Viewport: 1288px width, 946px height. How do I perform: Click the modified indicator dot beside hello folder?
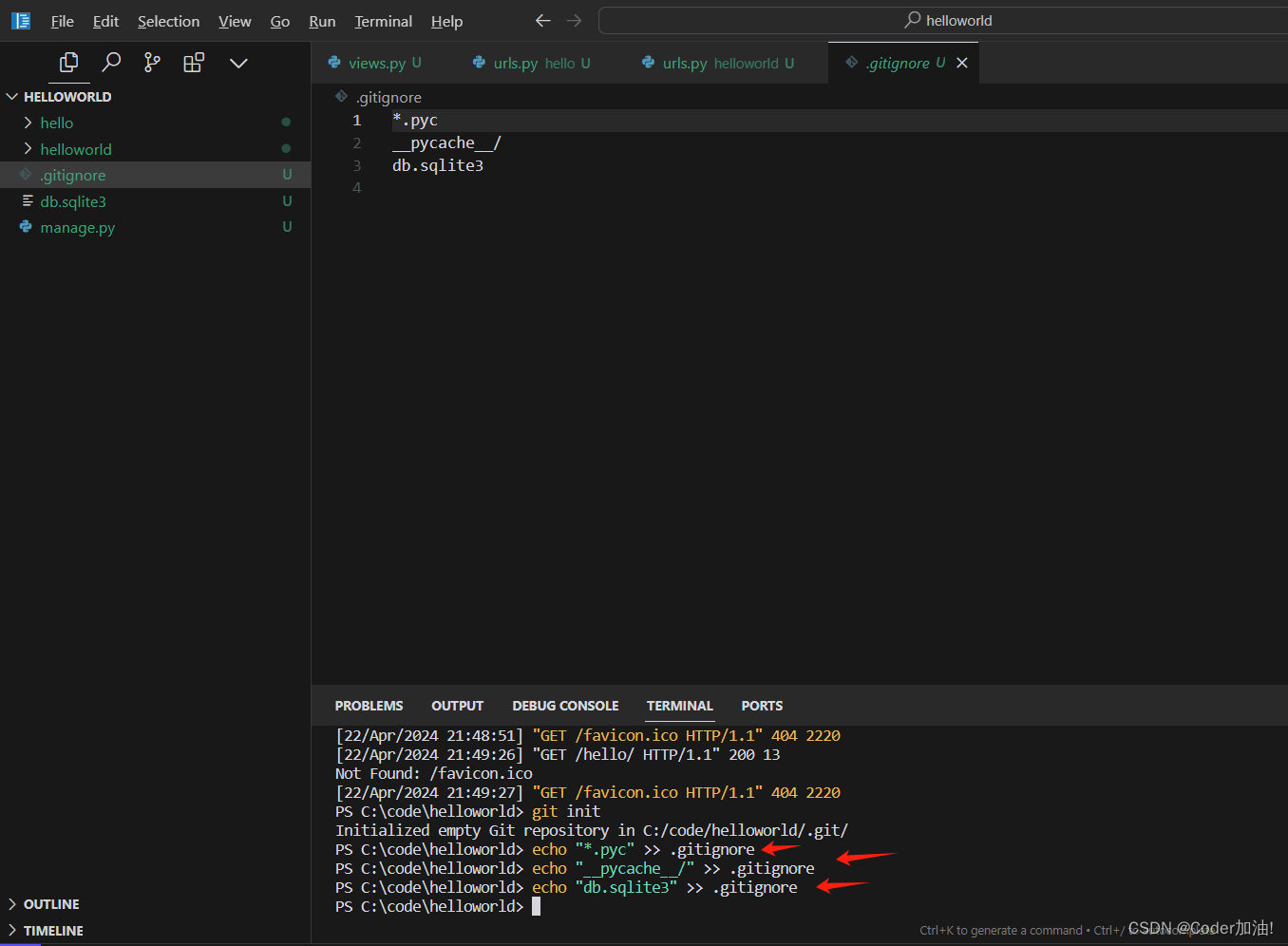point(286,122)
